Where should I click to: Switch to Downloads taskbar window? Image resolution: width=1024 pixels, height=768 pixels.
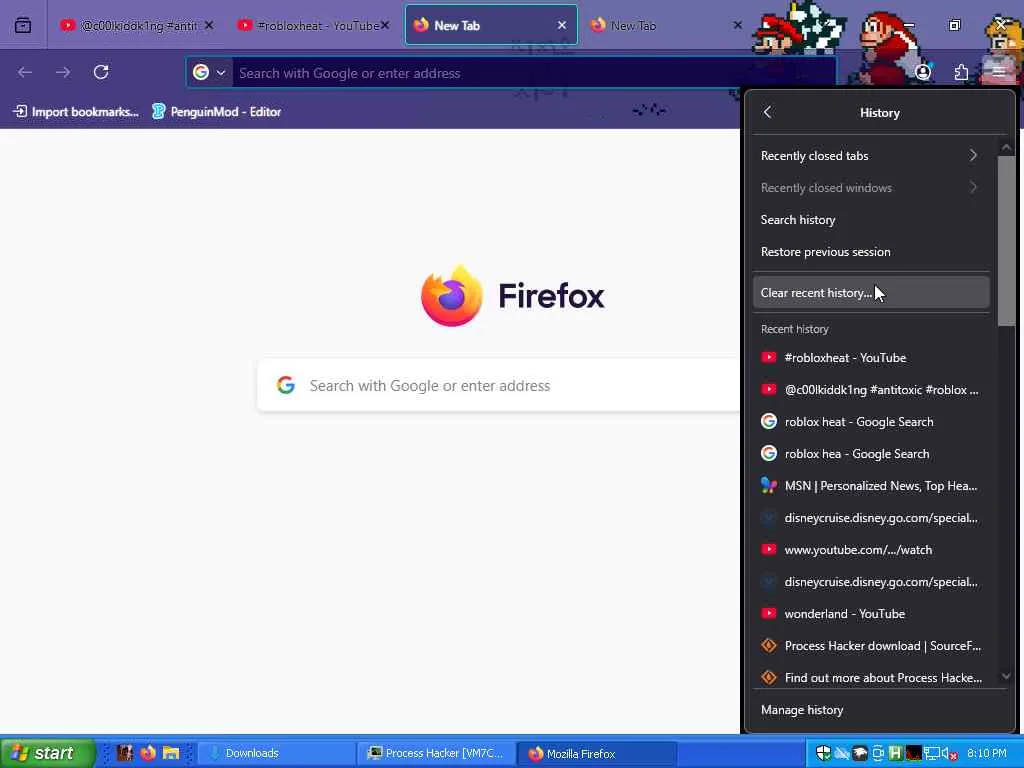275,754
